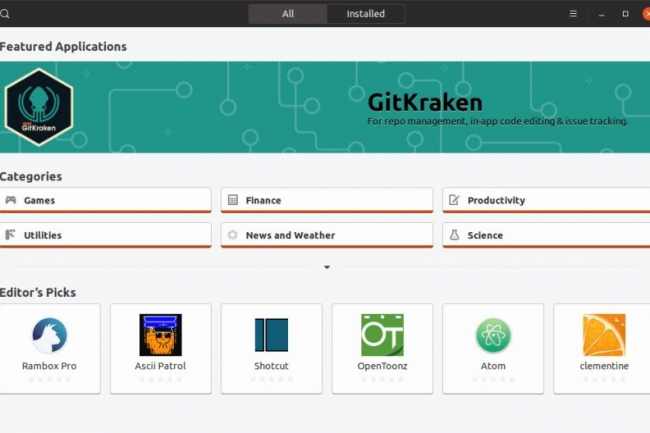The height and width of the screenshot is (433, 650).
Task: Open the Utilities category
Action: pos(105,235)
